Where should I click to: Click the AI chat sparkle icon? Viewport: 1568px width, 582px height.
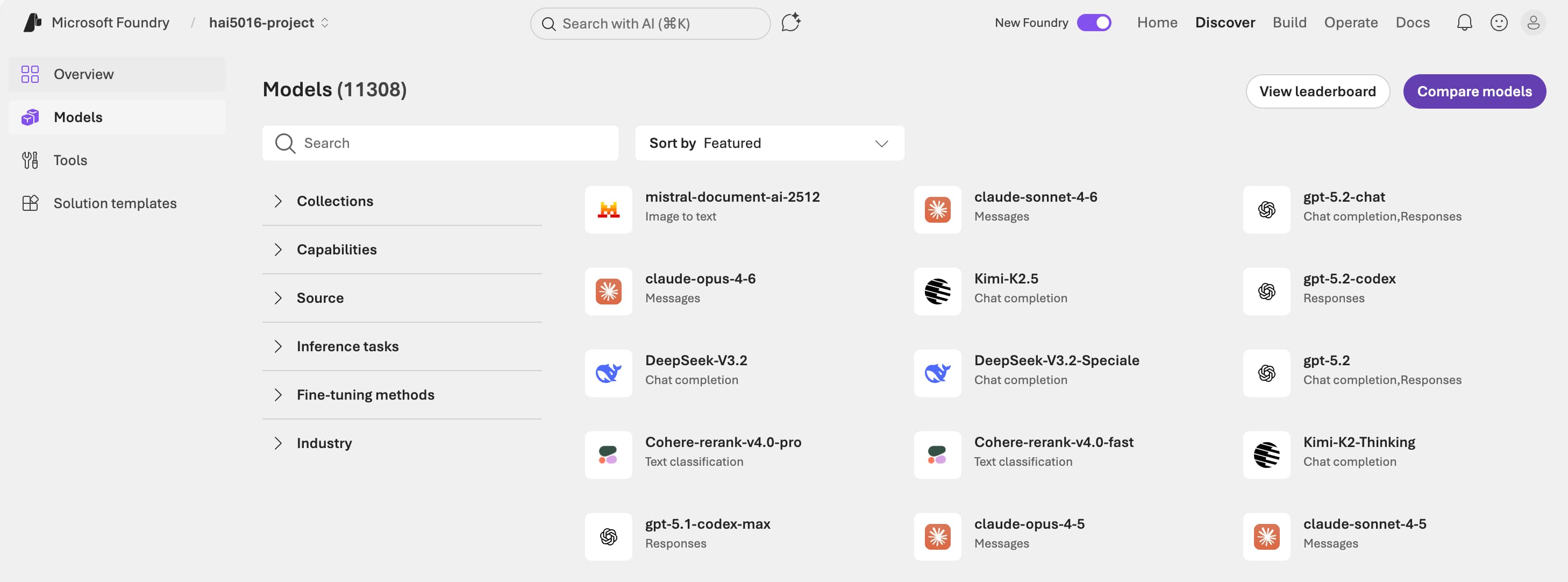pyautogui.click(x=790, y=23)
